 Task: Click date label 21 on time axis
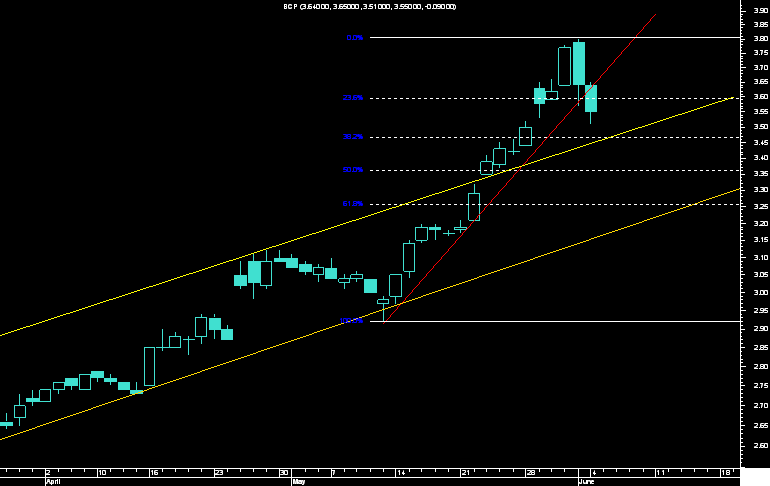coord(466,473)
